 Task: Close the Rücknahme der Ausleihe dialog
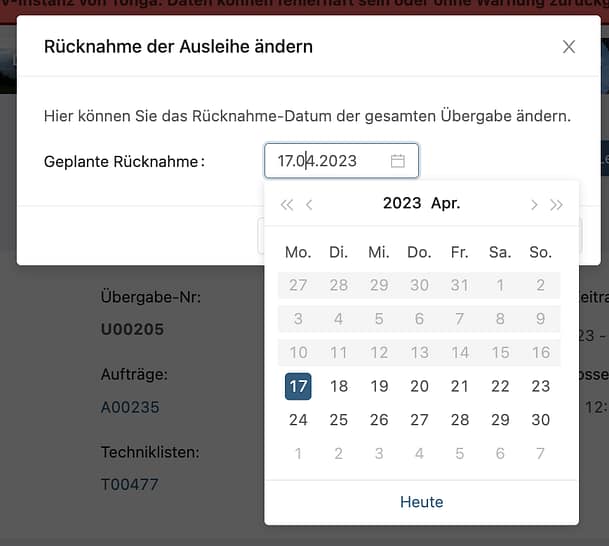pos(568,46)
